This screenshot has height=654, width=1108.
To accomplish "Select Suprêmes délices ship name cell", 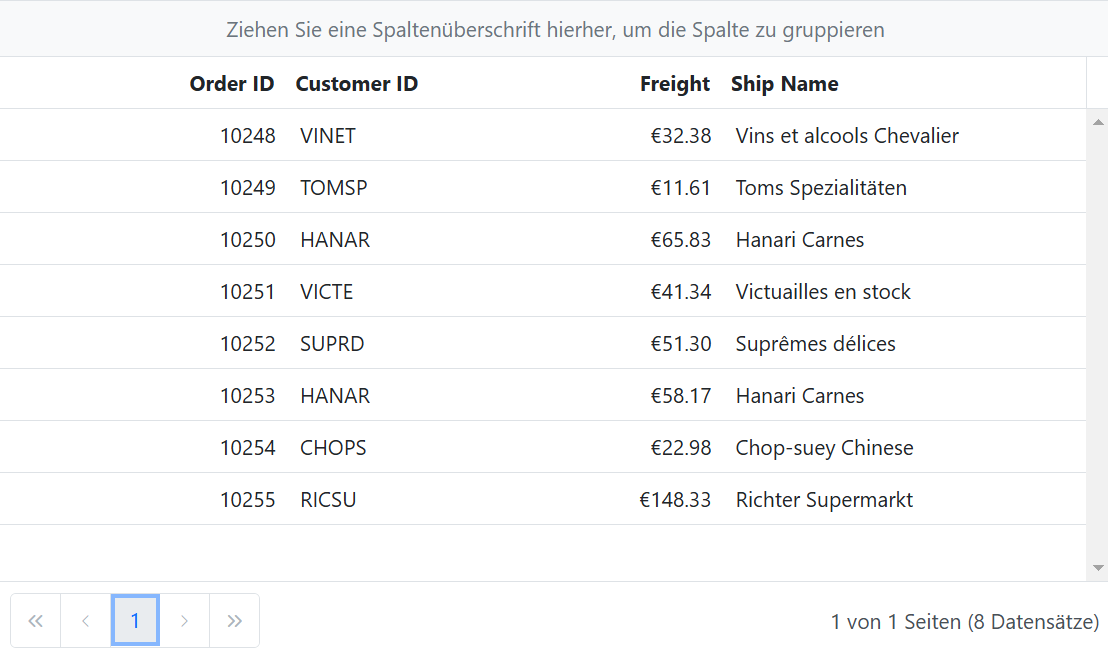I will [815, 344].
